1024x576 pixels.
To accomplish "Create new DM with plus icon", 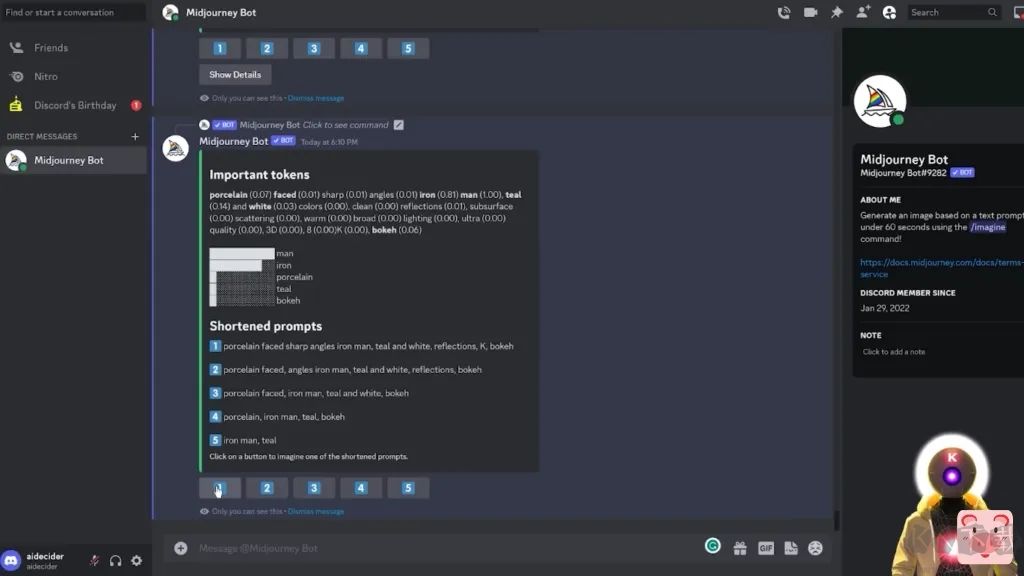I will coord(135,136).
